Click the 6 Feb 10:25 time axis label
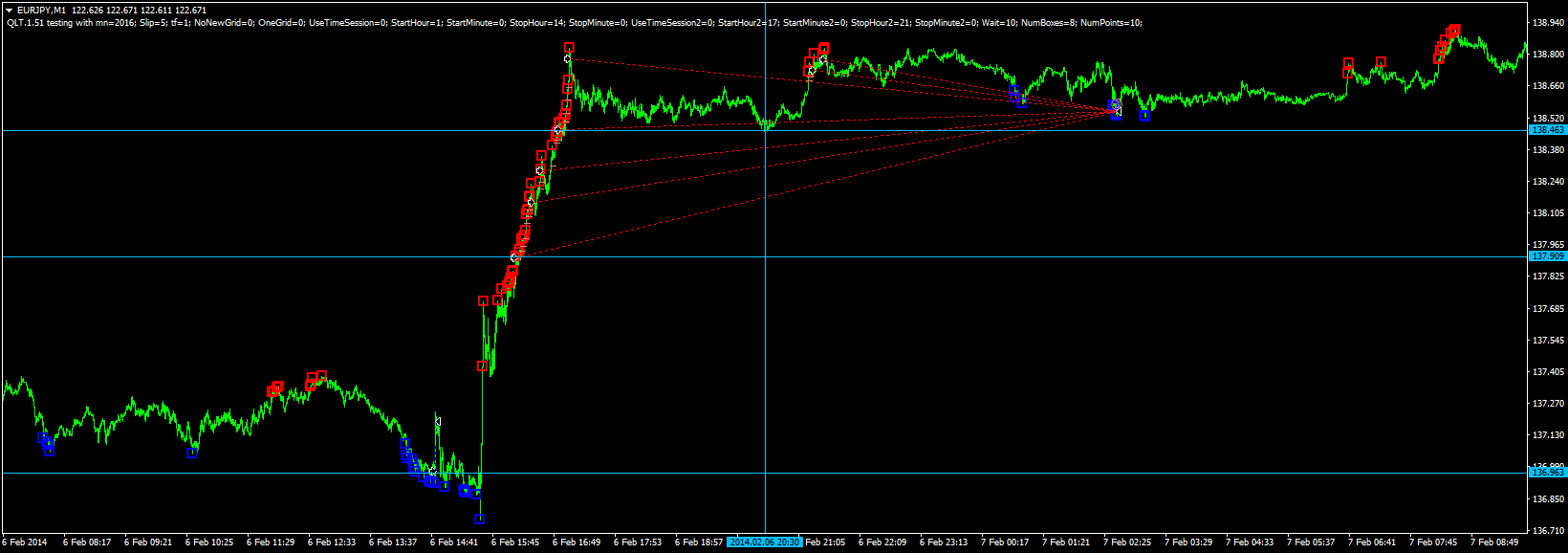 tap(209, 542)
